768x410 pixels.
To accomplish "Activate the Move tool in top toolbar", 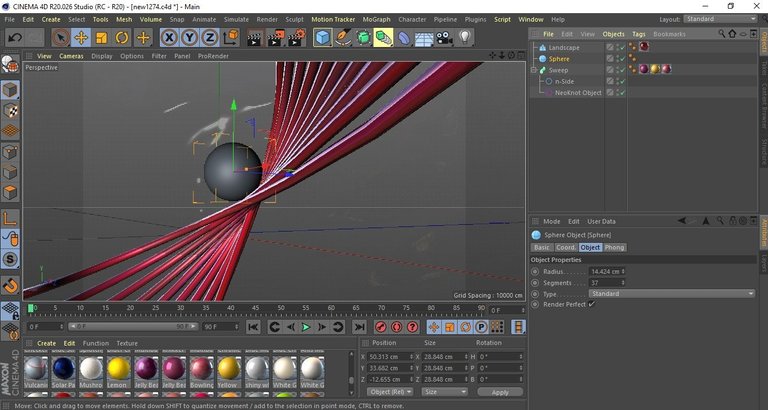I will [x=81, y=38].
